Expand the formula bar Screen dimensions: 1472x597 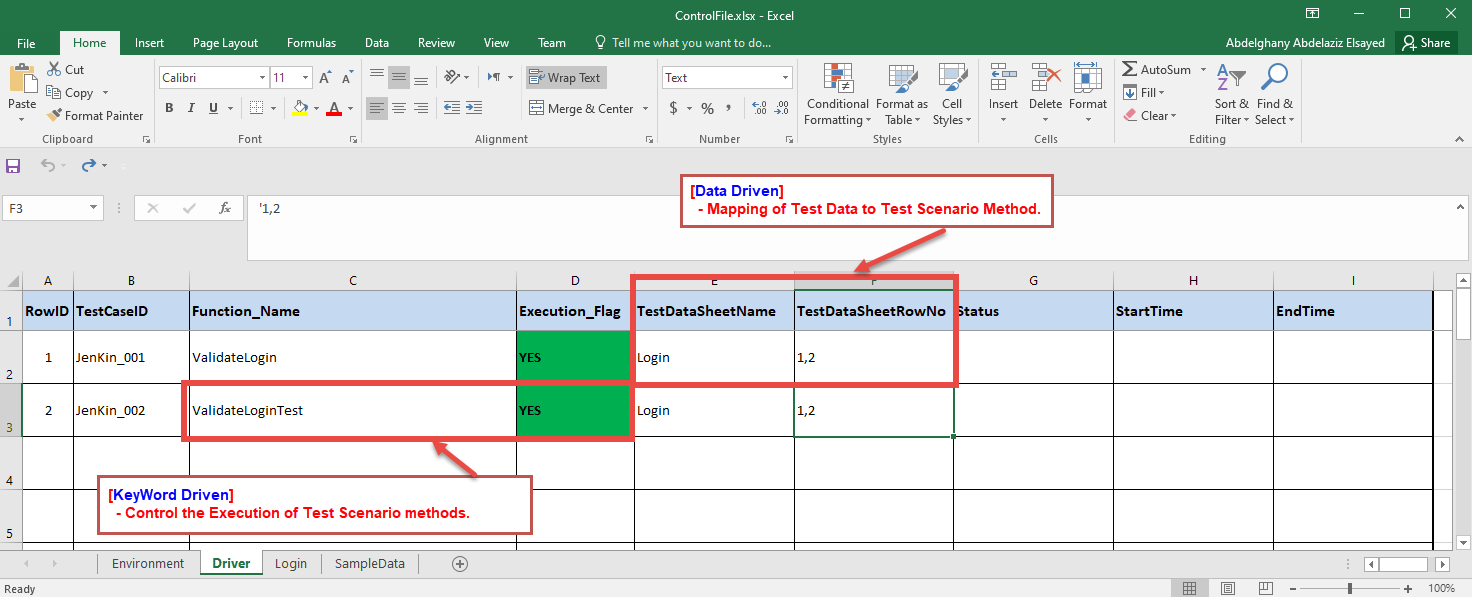pyautogui.click(x=1460, y=207)
